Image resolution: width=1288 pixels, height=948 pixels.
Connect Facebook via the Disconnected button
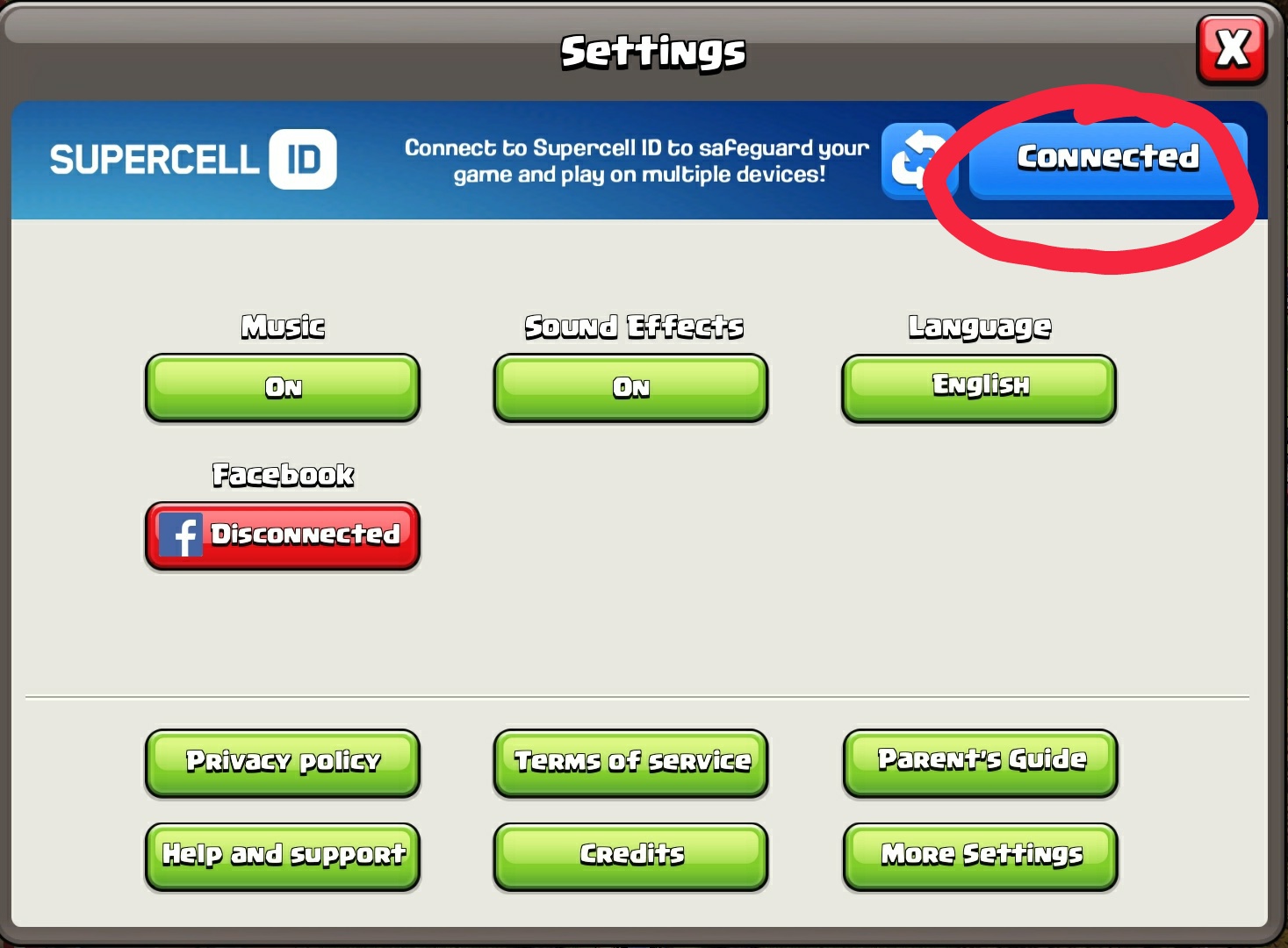[283, 535]
